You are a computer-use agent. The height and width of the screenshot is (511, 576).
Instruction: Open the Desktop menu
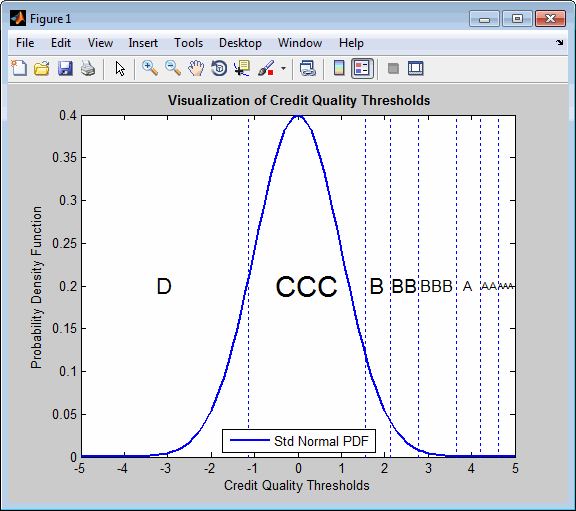pyautogui.click(x=240, y=43)
